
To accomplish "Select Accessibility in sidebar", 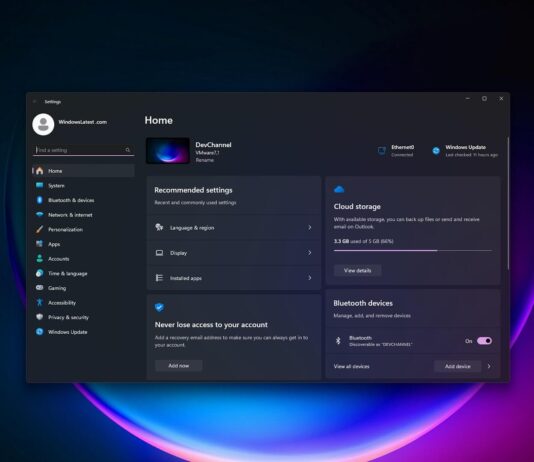I will tap(84, 302).
